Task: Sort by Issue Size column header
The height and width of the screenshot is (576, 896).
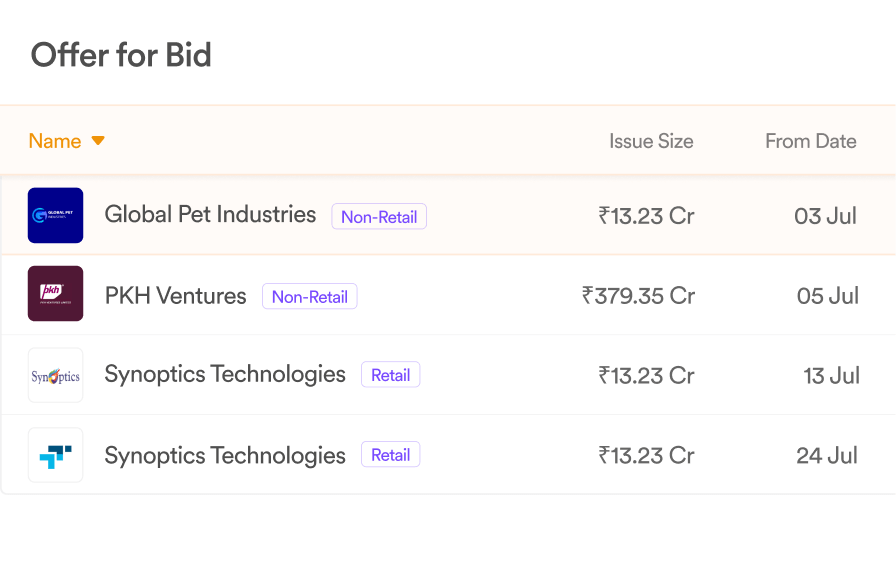Action: tap(651, 141)
